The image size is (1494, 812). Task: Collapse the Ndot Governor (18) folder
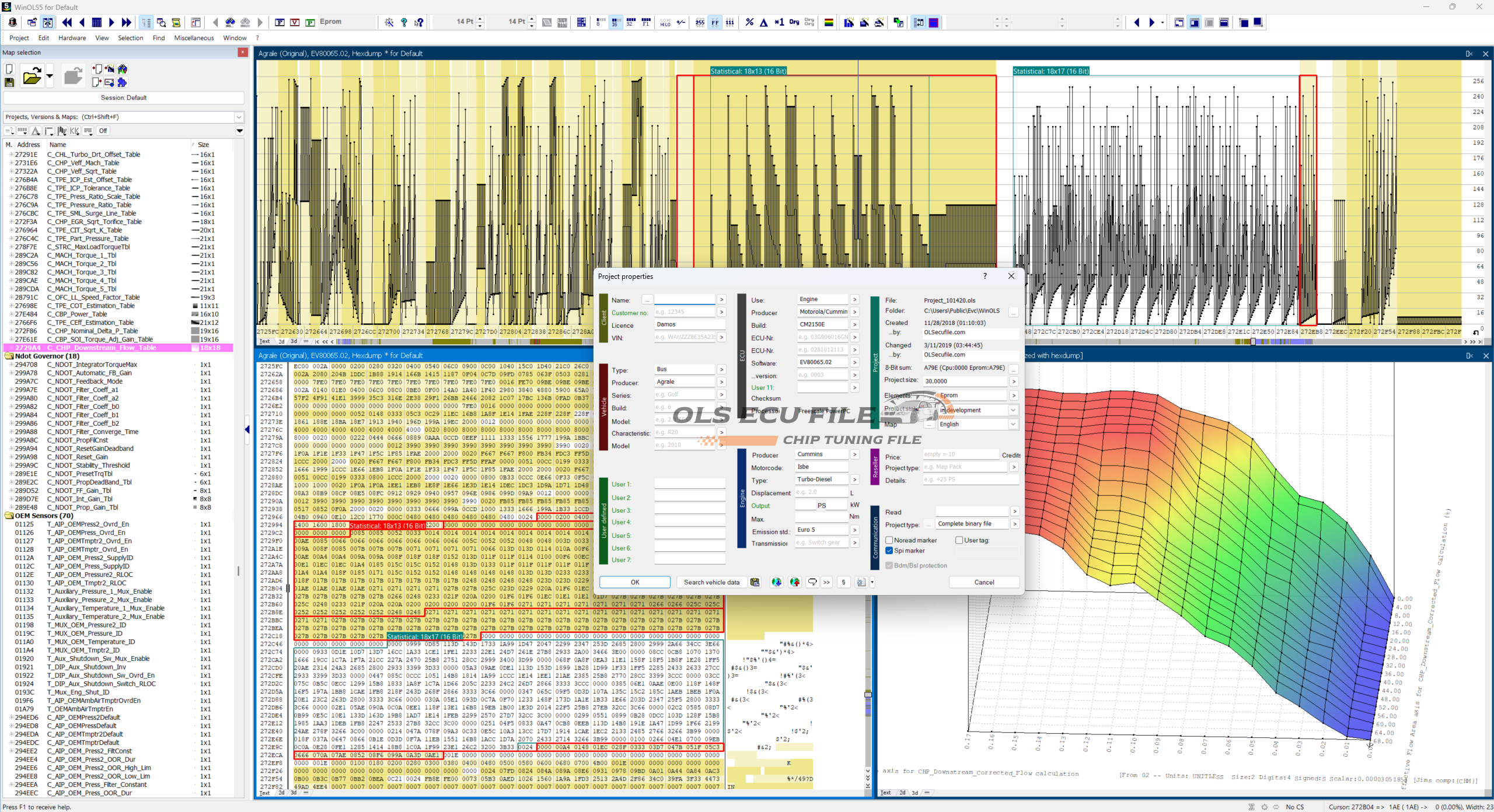click(9, 356)
